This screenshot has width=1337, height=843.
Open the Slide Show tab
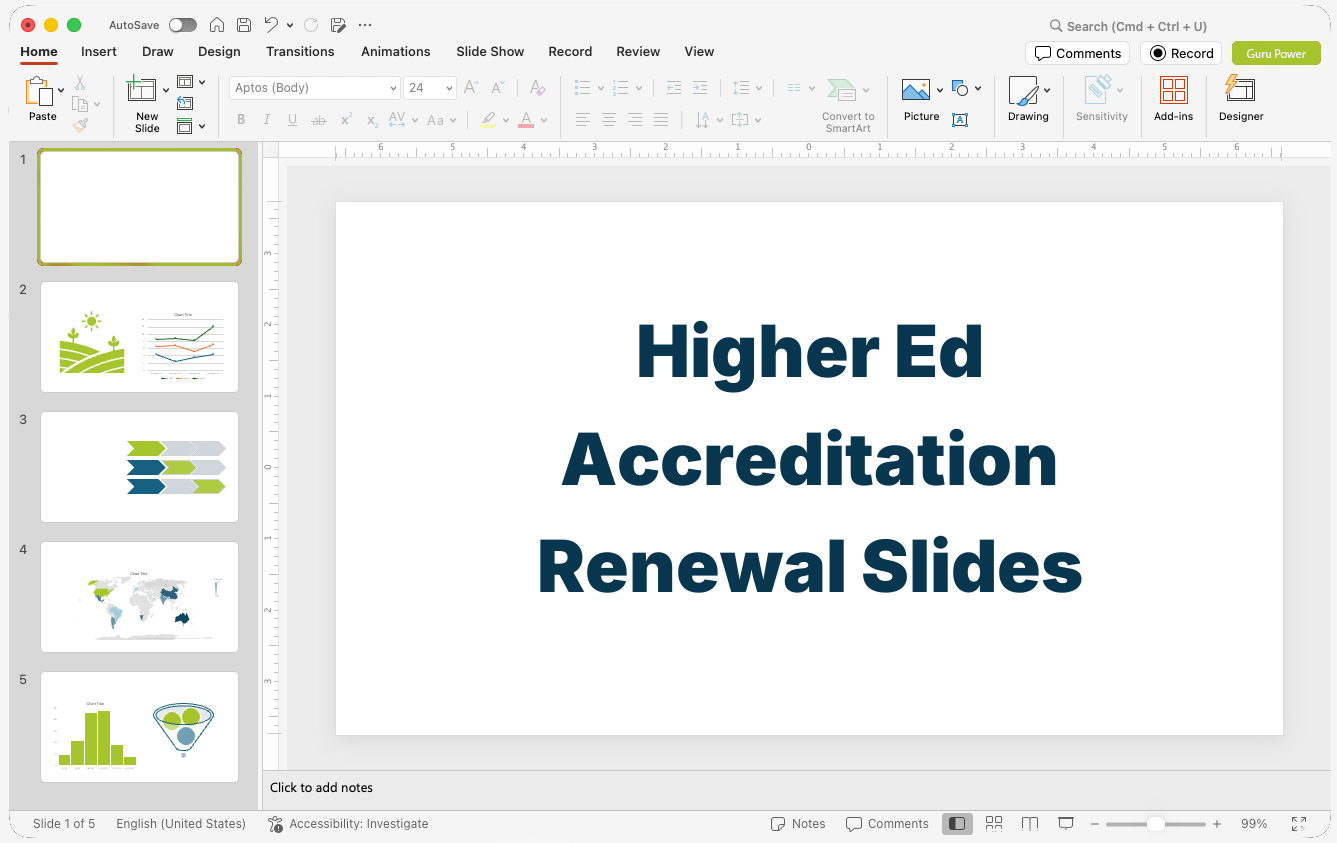pos(490,51)
